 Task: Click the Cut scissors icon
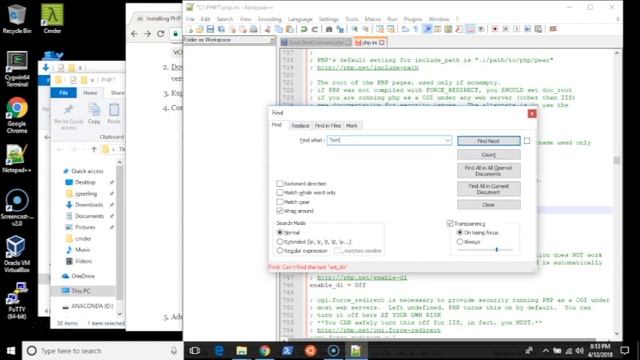pos(268,29)
